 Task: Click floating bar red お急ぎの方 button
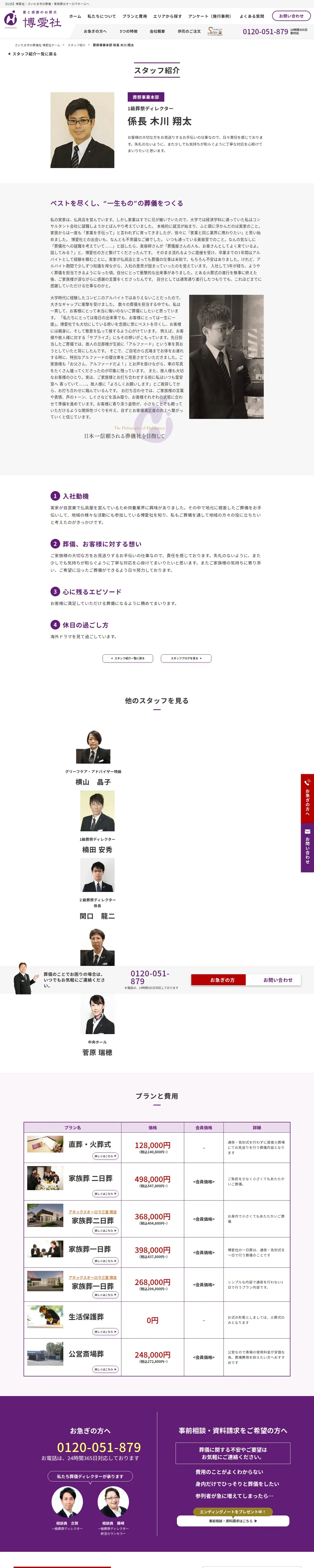click(218, 979)
